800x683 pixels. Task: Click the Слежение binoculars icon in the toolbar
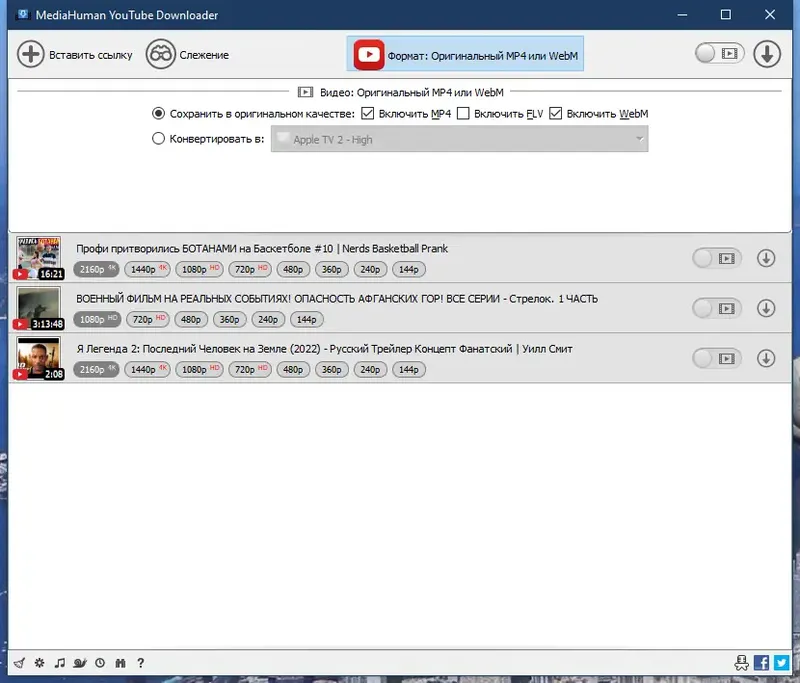[x=160, y=54]
